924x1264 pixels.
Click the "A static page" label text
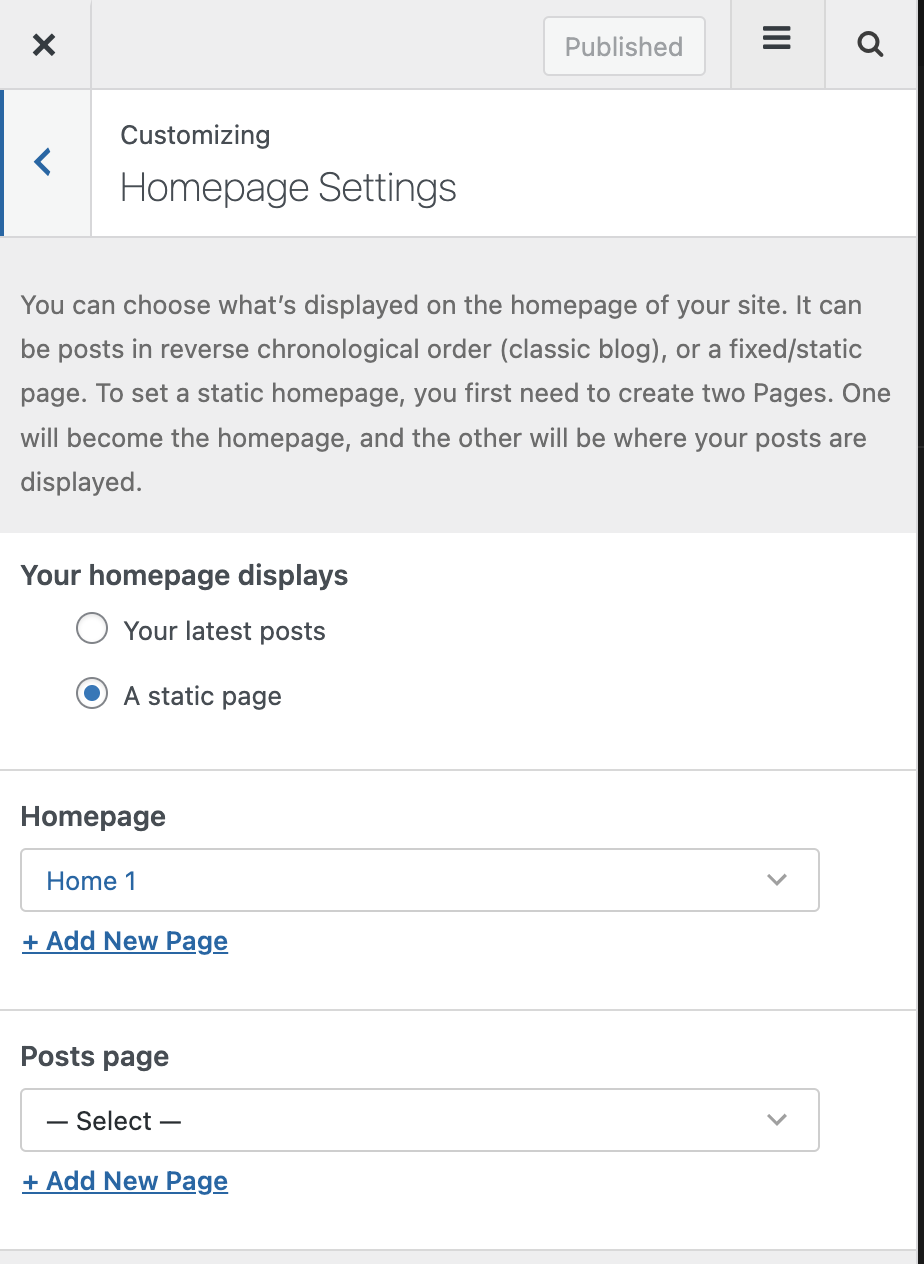[x=203, y=696]
